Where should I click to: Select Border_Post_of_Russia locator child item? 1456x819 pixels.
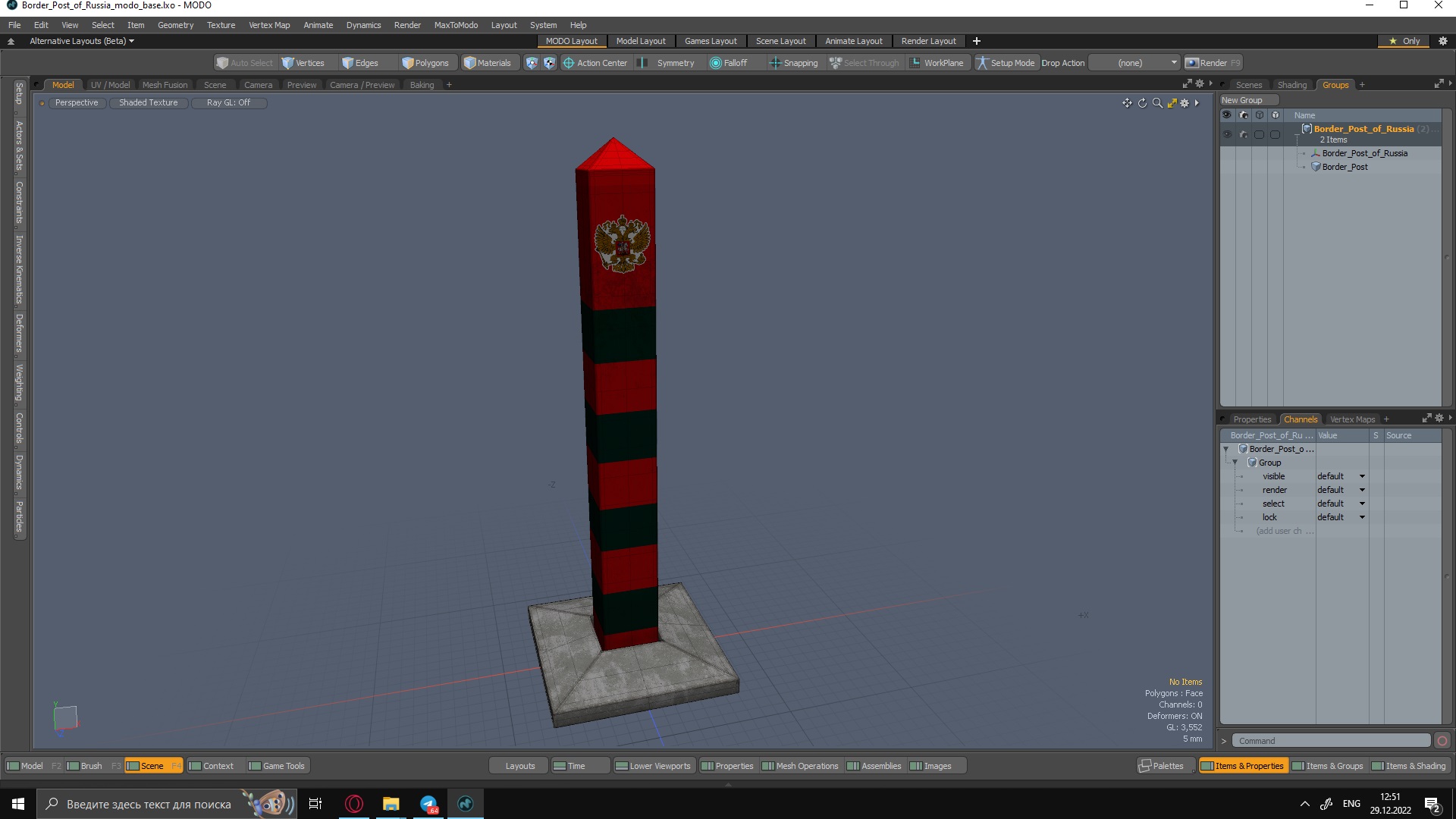click(1364, 153)
